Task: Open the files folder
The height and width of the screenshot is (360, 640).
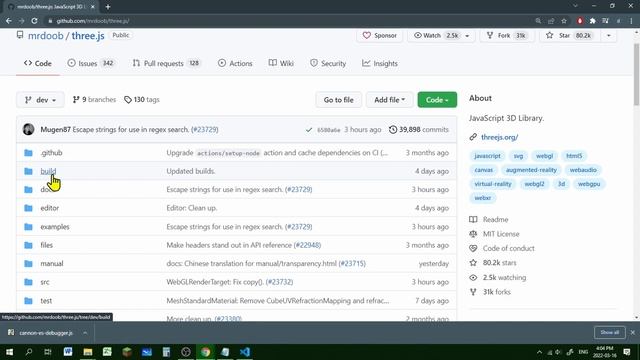Action: [47, 245]
